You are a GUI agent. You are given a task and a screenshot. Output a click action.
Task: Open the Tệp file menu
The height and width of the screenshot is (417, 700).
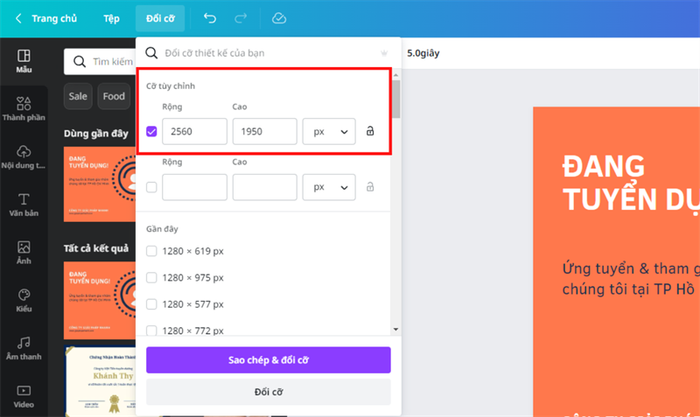(x=111, y=18)
